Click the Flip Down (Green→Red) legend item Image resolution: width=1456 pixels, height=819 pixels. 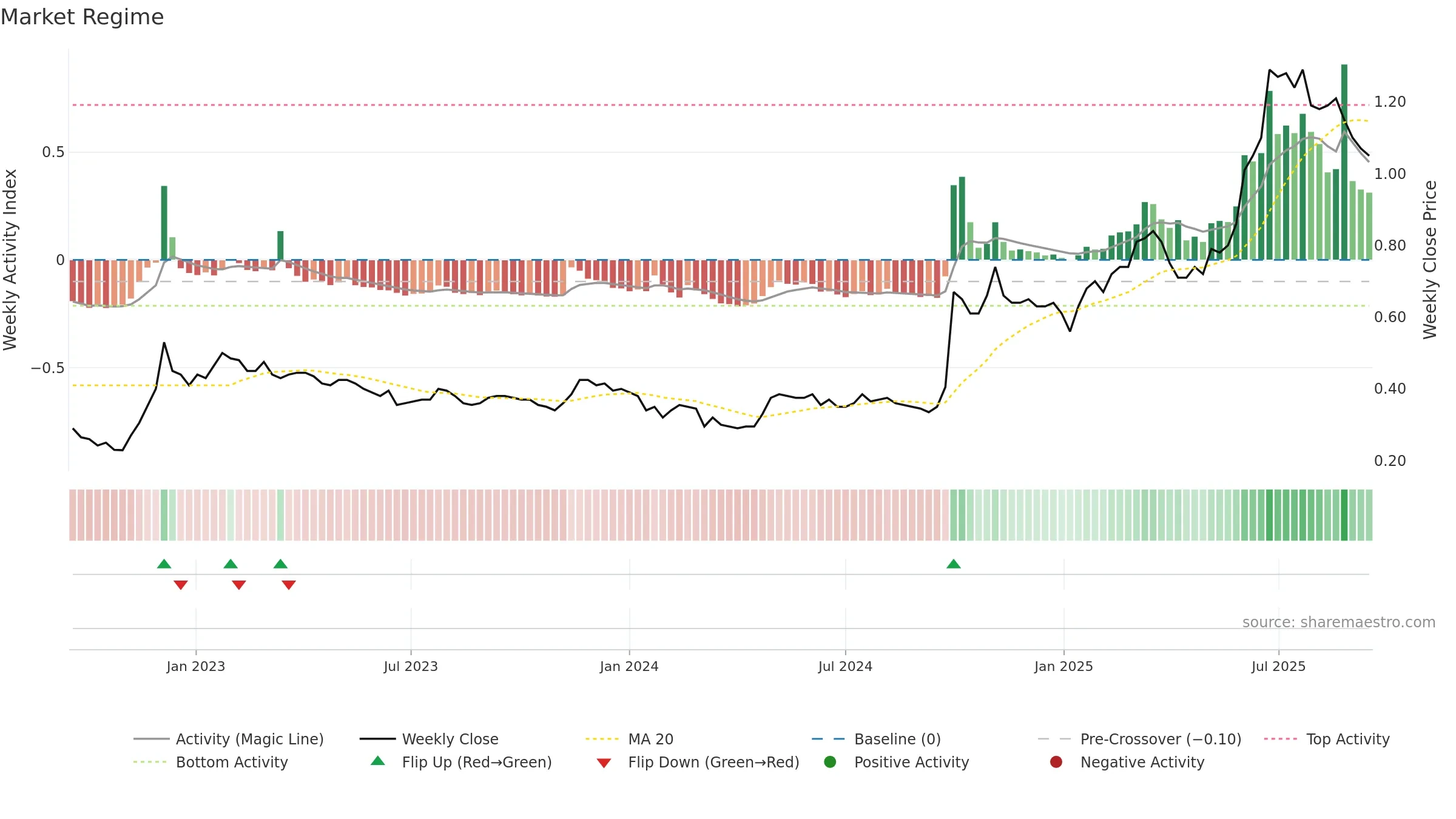698,762
